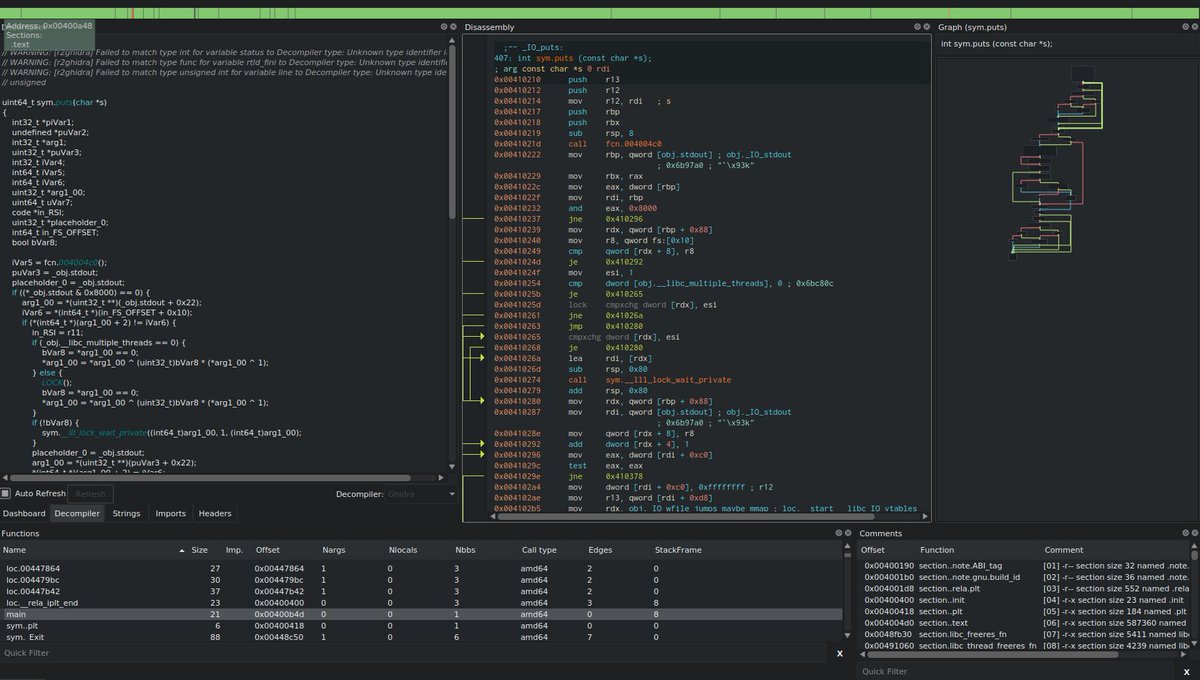
Task: Click the 'int sym.puts (const char *s);' graph header
Action: tap(997, 44)
